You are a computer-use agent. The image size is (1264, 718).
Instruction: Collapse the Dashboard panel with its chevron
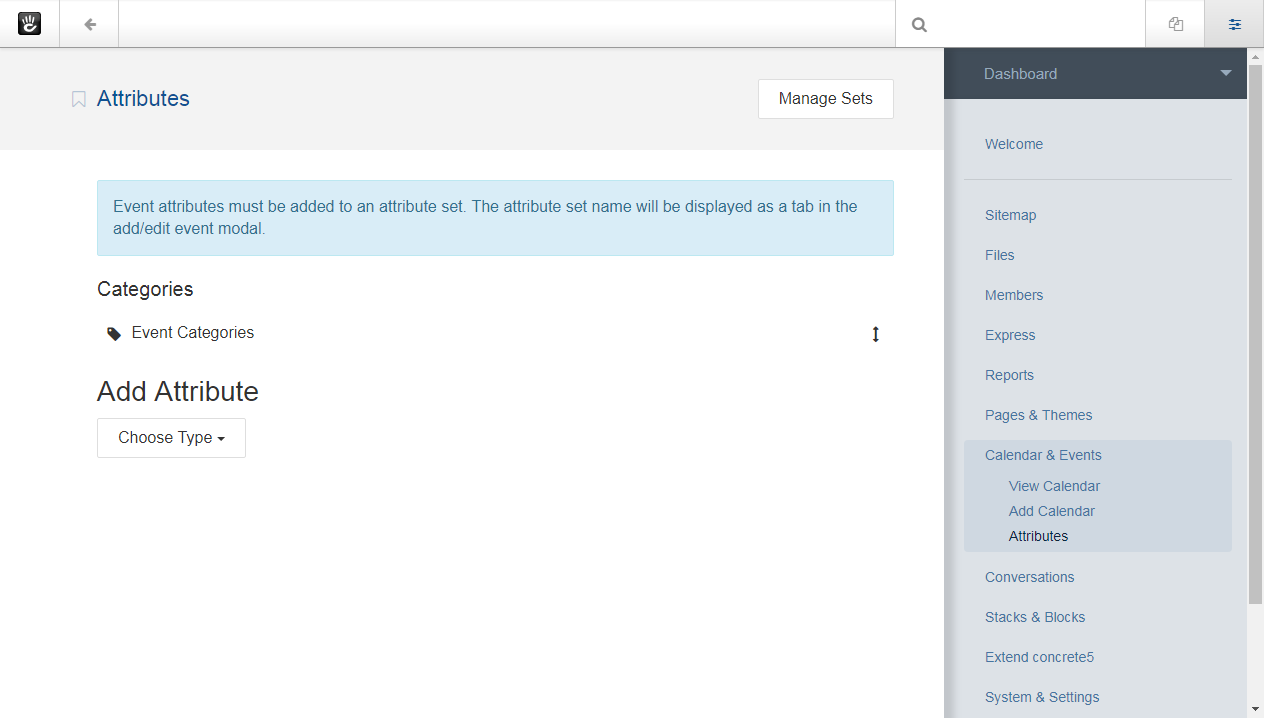pyautogui.click(x=1225, y=72)
